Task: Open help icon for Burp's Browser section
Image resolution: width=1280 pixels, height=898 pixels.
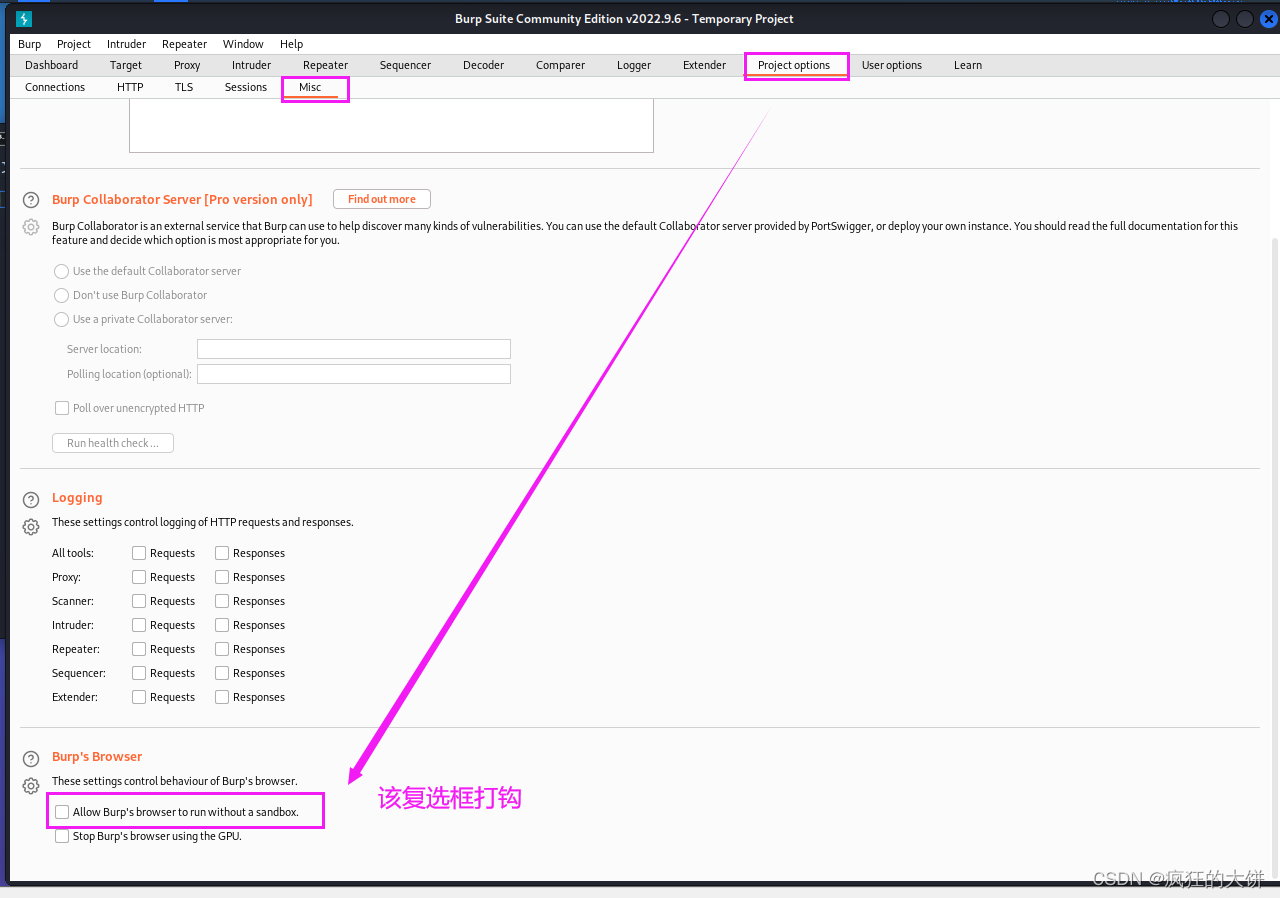Action: coord(31,758)
